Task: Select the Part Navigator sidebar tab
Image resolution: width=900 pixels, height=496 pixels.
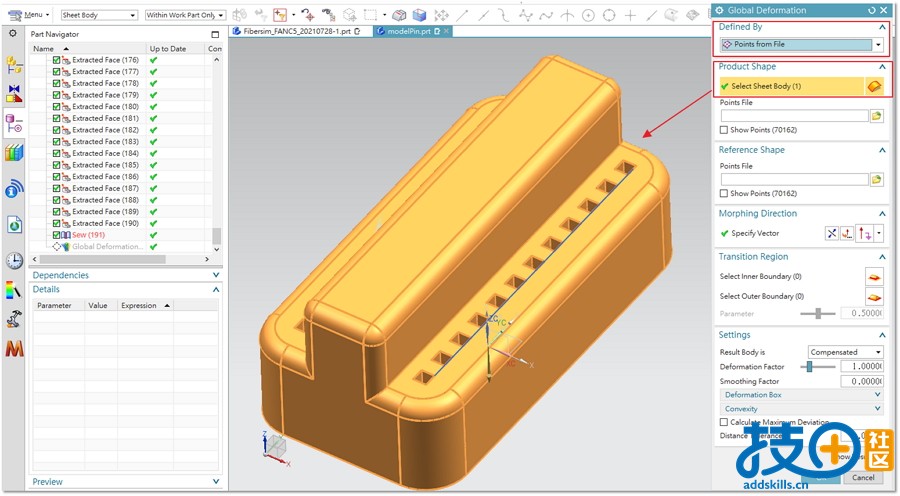Action: tap(14, 124)
